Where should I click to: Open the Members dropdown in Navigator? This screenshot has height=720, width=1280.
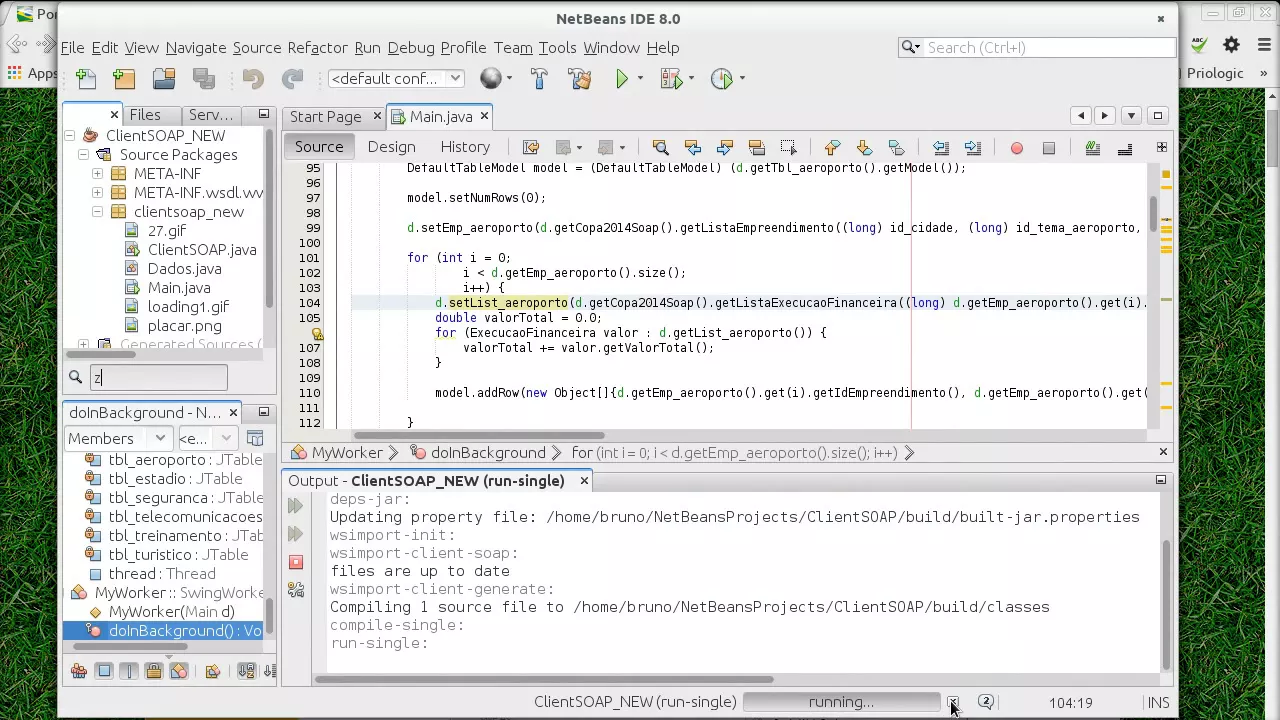[x=117, y=438]
